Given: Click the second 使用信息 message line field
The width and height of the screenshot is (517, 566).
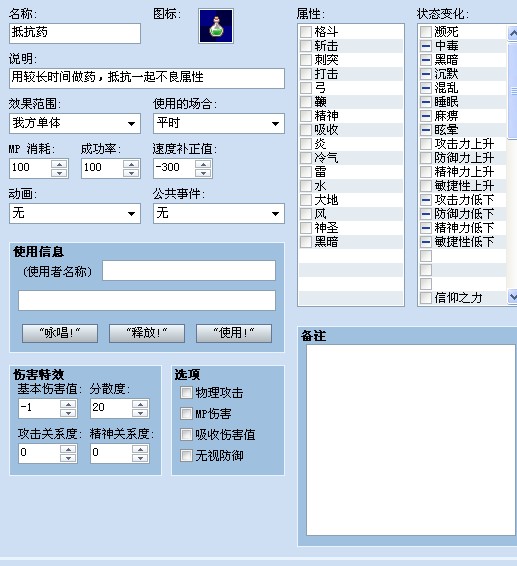Looking at the screenshot, I should (147, 300).
